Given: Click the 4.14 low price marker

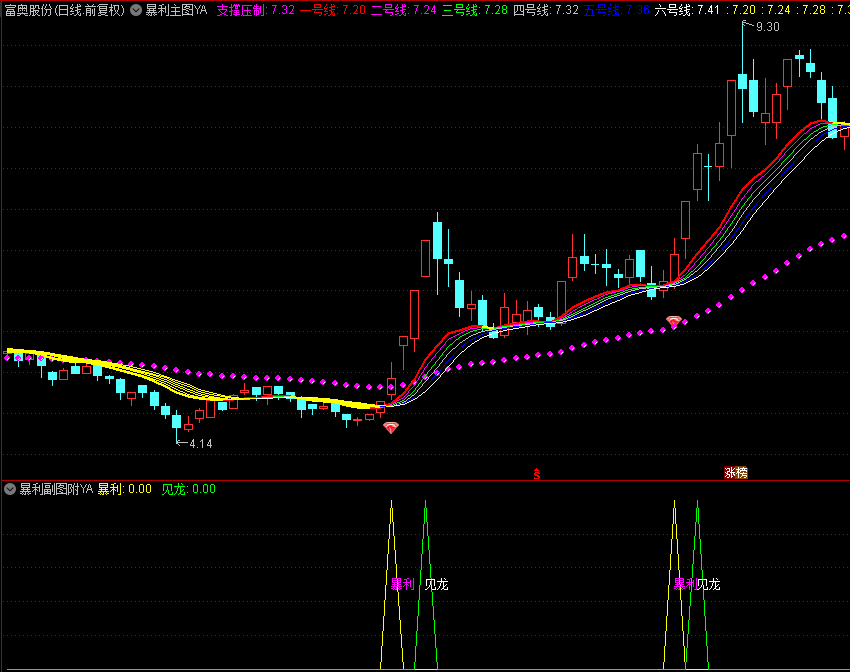Looking at the screenshot, I should coord(201,443).
